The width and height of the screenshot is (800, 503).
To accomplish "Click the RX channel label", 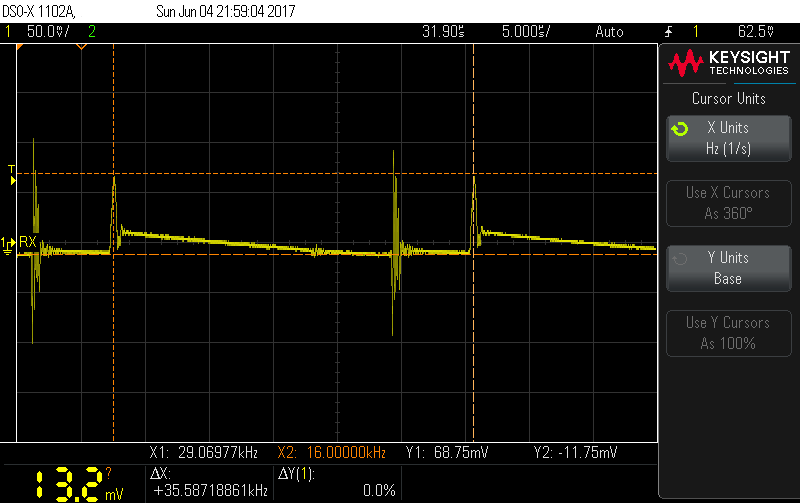I will (28, 242).
